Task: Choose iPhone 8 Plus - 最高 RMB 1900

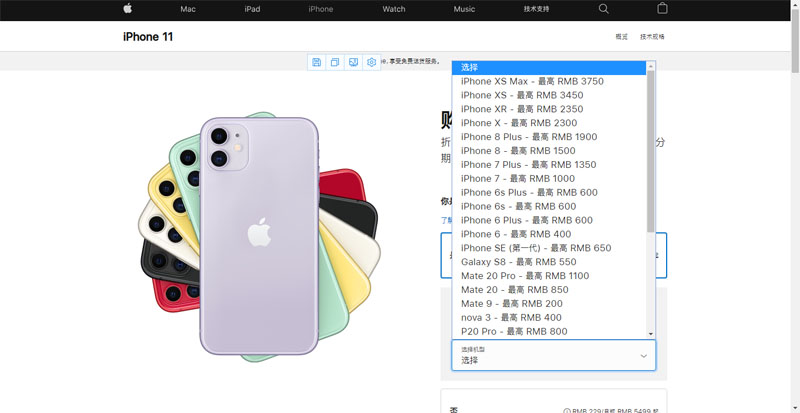Action: click(x=549, y=137)
